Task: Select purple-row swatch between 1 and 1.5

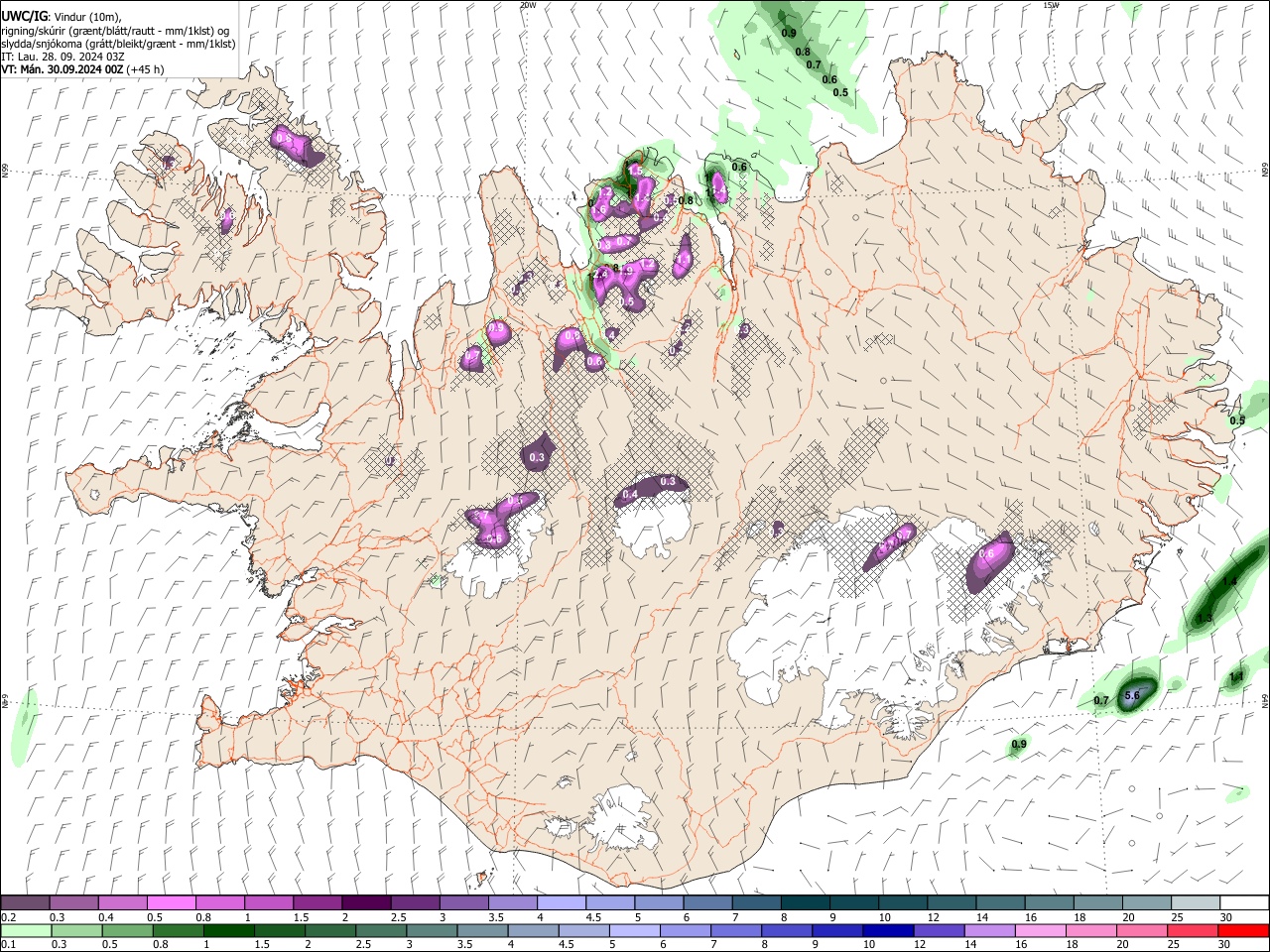Action: tap(269, 903)
